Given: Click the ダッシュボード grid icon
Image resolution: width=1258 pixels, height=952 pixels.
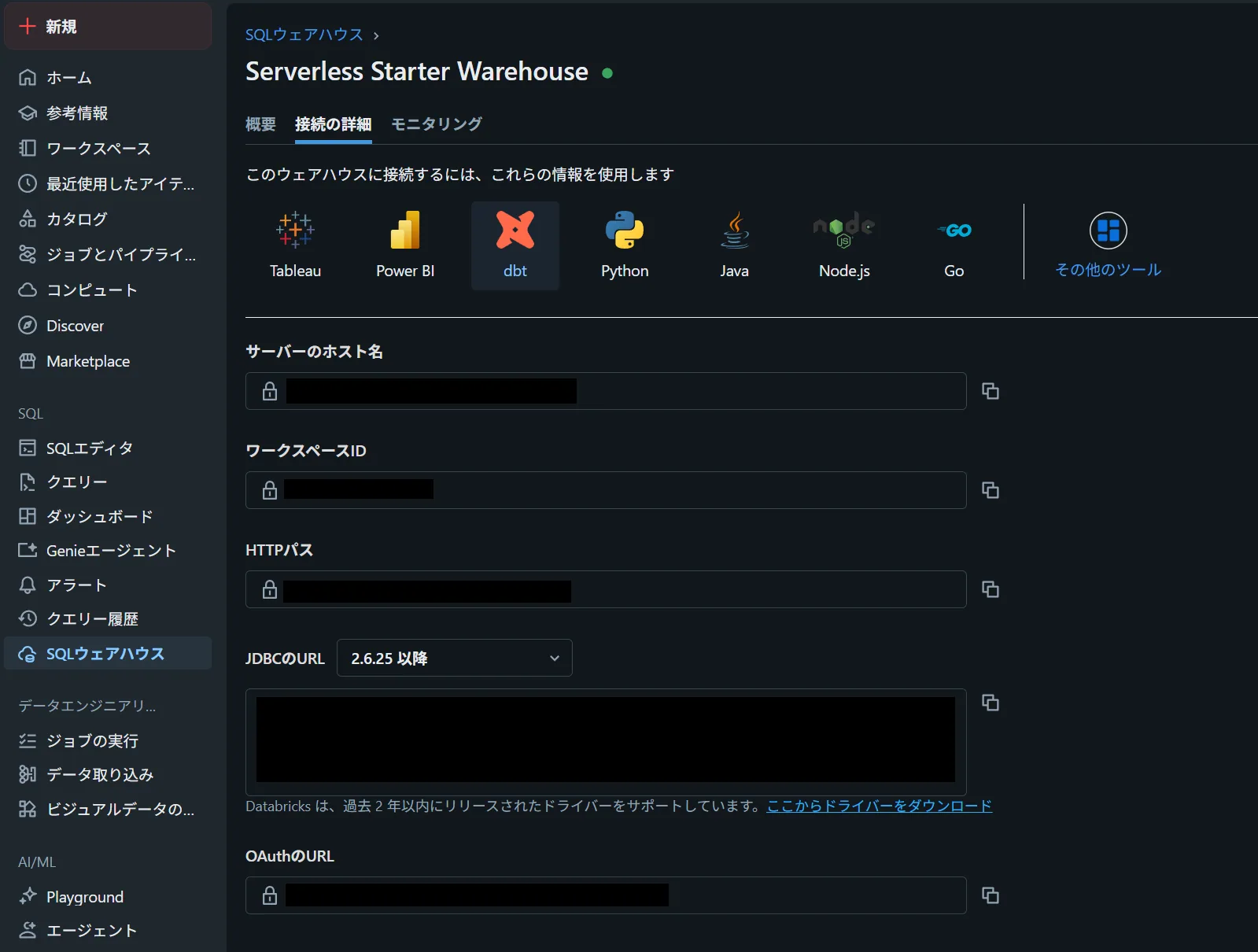Looking at the screenshot, I should tap(28, 516).
